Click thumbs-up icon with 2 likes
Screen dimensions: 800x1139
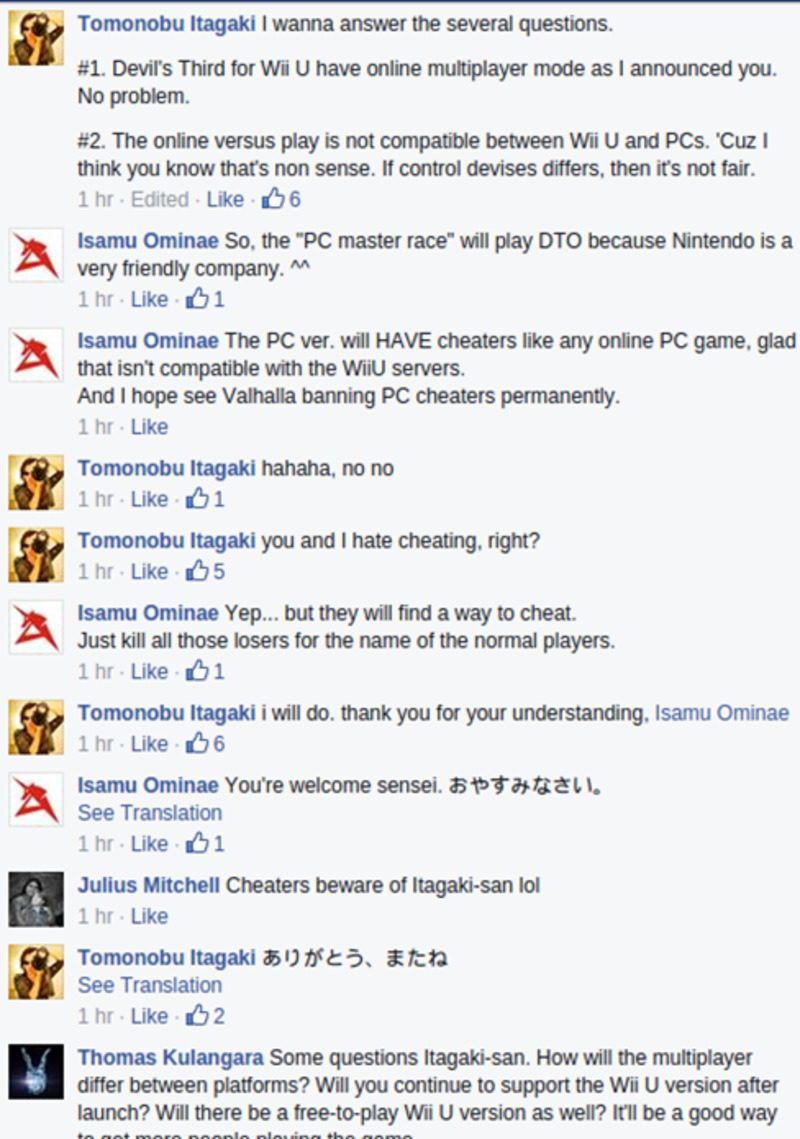(x=197, y=1015)
